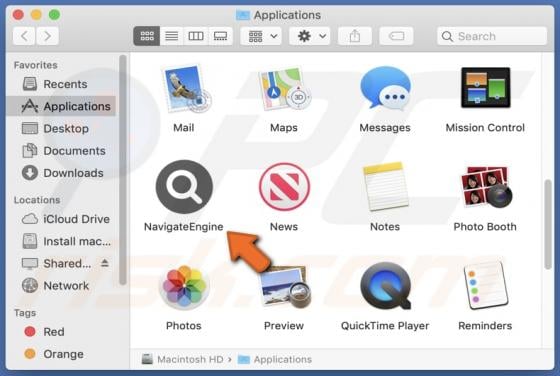Viewport: 560px width, 376px height.
Task: Select the Notes application
Action: tap(385, 186)
